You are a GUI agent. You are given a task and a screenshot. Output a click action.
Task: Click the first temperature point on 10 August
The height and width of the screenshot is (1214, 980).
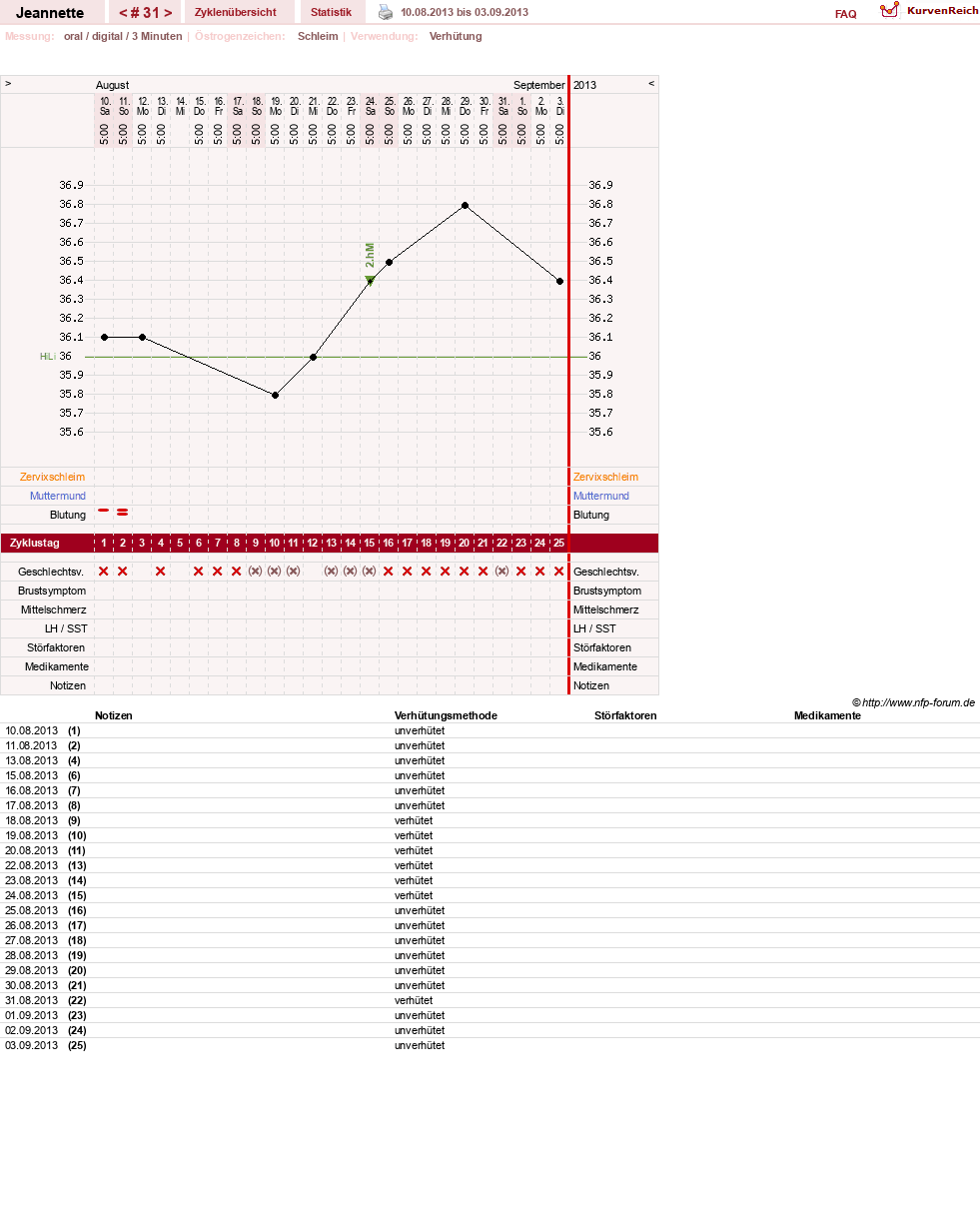click(104, 337)
